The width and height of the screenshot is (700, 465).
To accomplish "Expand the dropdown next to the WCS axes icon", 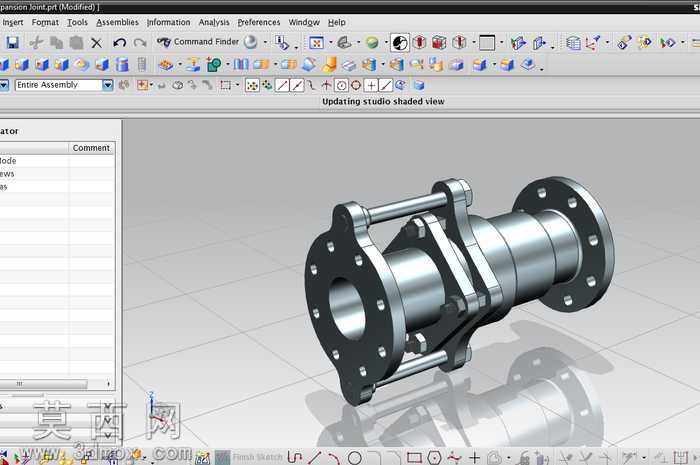I will point(607,43).
